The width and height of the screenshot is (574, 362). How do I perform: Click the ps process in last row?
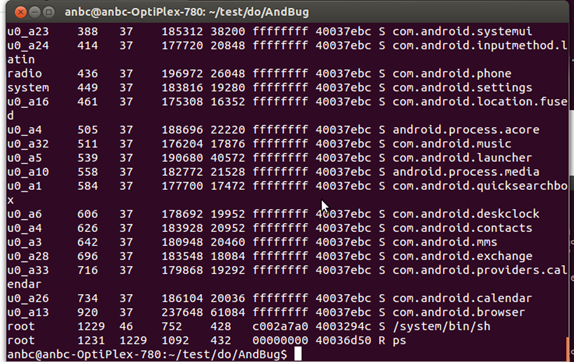click(399, 341)
